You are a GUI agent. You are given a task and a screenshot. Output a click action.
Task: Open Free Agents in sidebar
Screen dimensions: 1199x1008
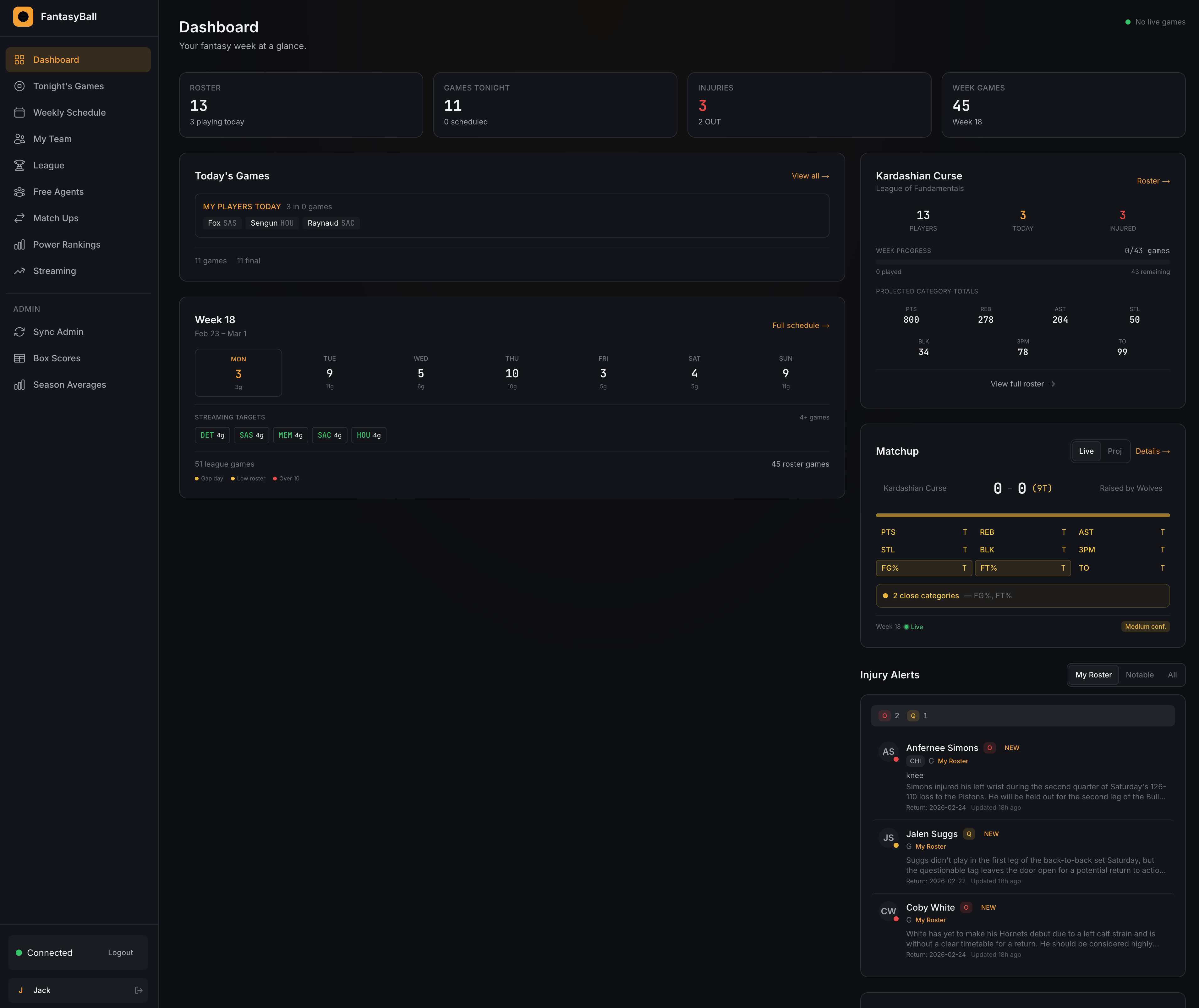58,192
